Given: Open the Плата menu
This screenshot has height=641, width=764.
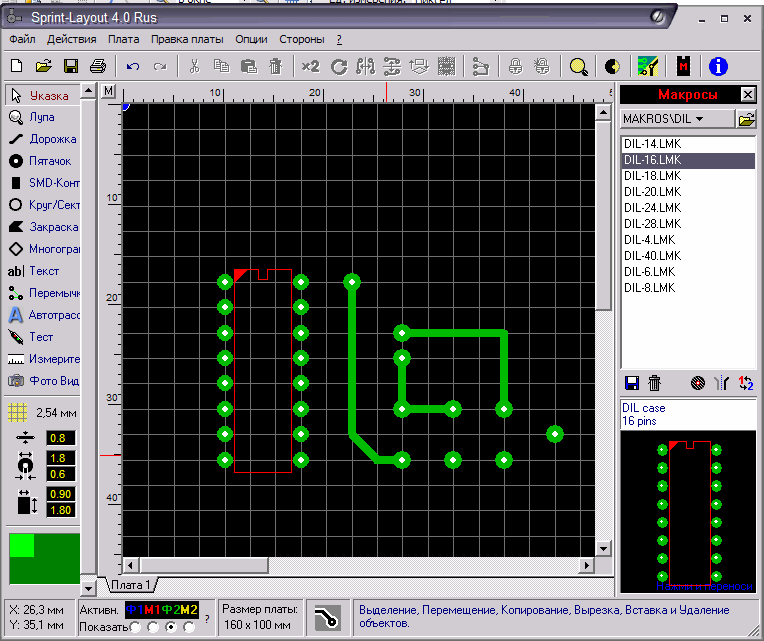Looking at the screenshot, I should 124,39.
